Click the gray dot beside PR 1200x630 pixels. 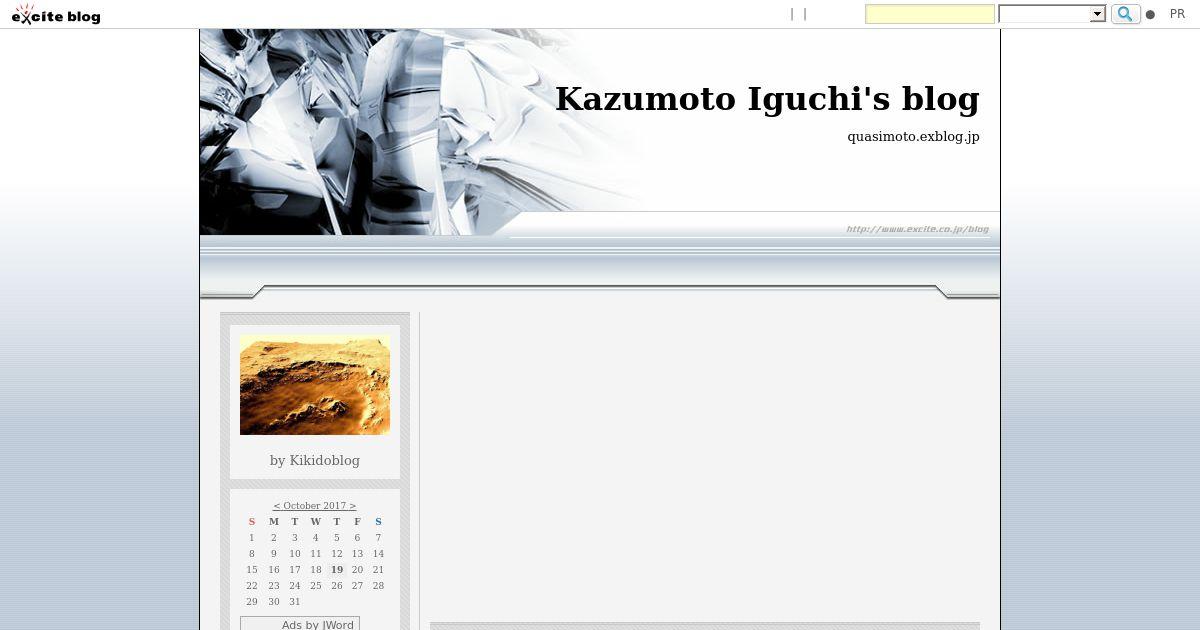(1150, 15)
